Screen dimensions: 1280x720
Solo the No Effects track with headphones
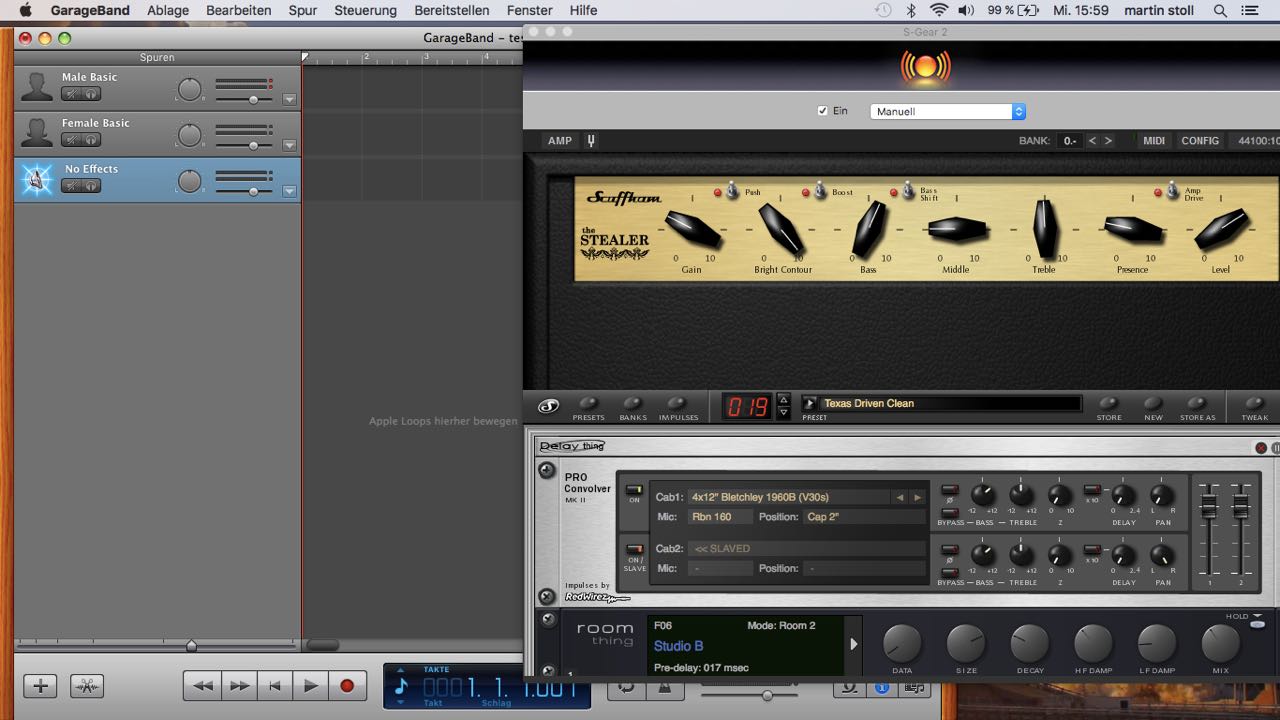(x=91, y=186)
